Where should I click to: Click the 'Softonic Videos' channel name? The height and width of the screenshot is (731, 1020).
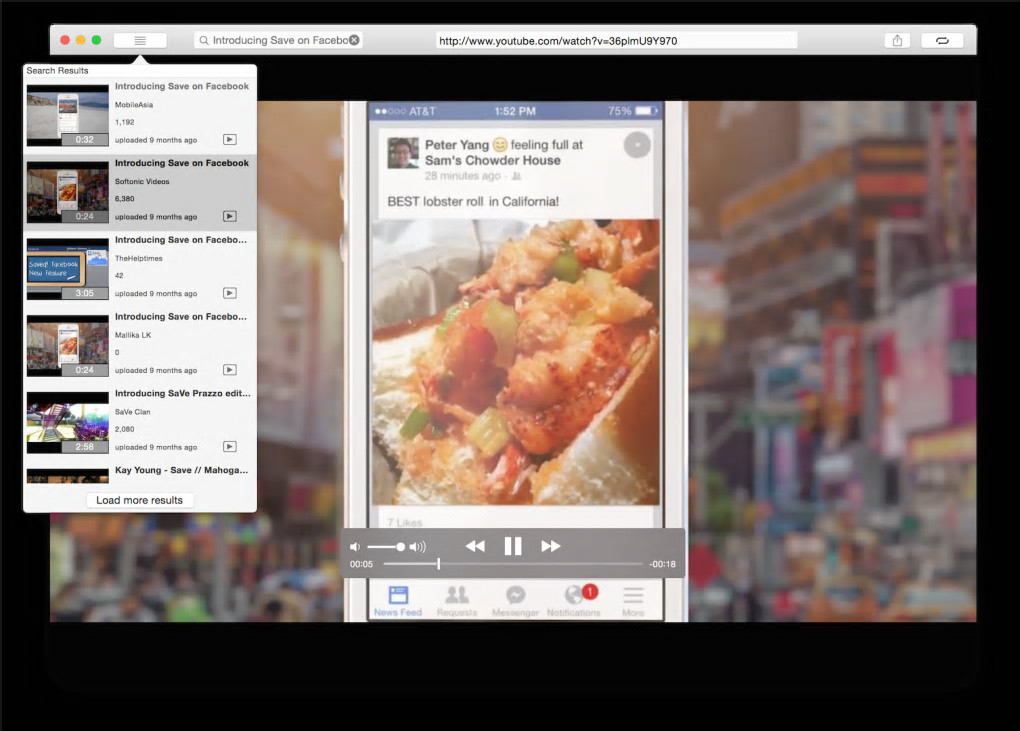coord(142,181)
